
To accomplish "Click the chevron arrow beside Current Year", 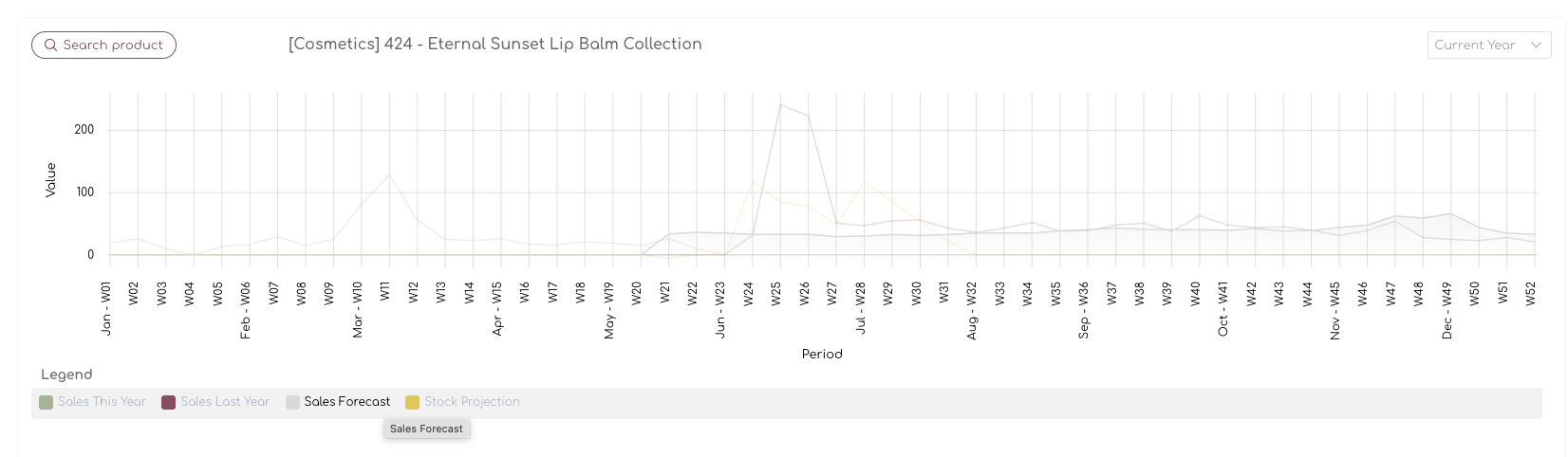I will click(1536, 46).
